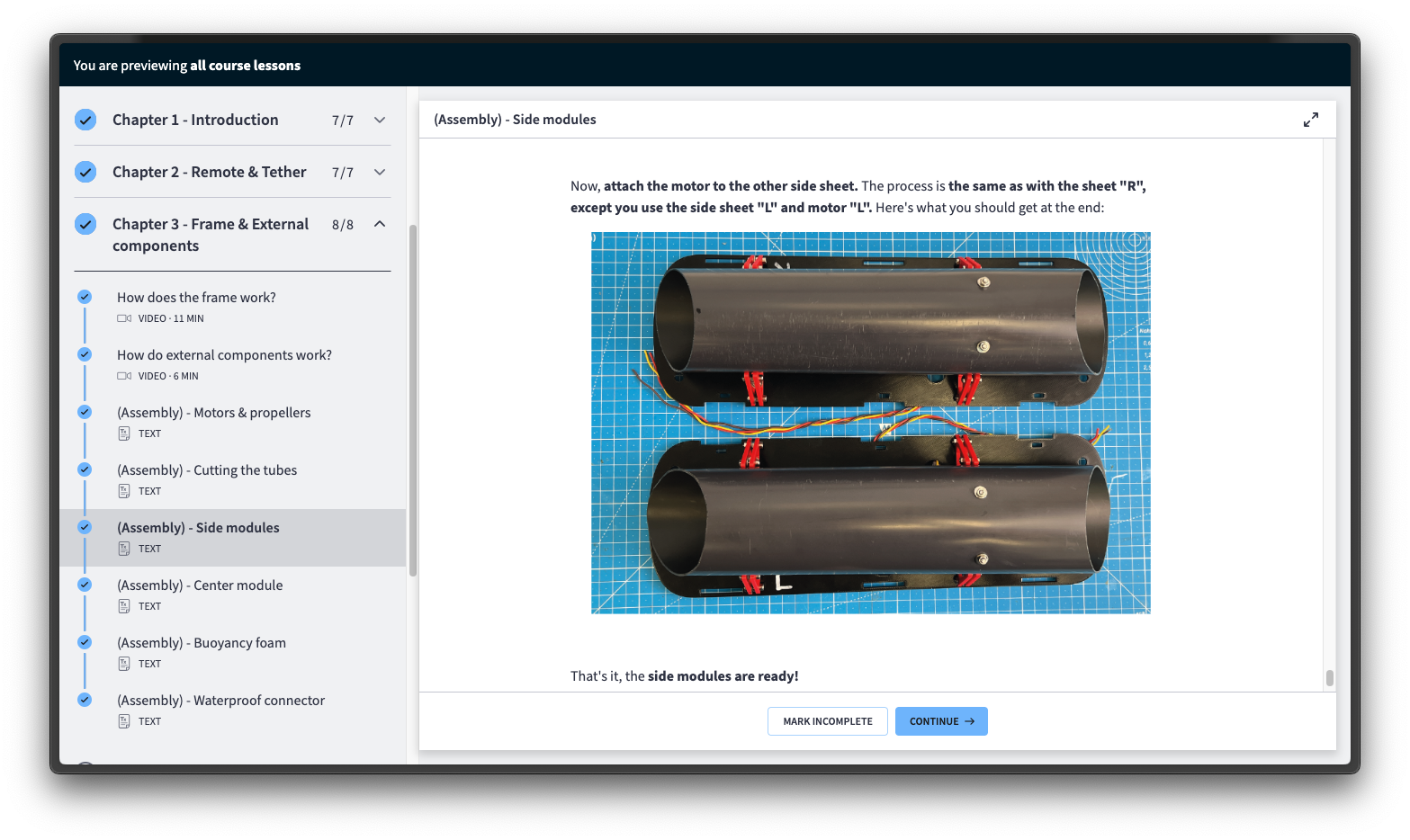Click the text icon under 'Center module'
Viewport: 1410px width, 840px height.
[124, 606]
